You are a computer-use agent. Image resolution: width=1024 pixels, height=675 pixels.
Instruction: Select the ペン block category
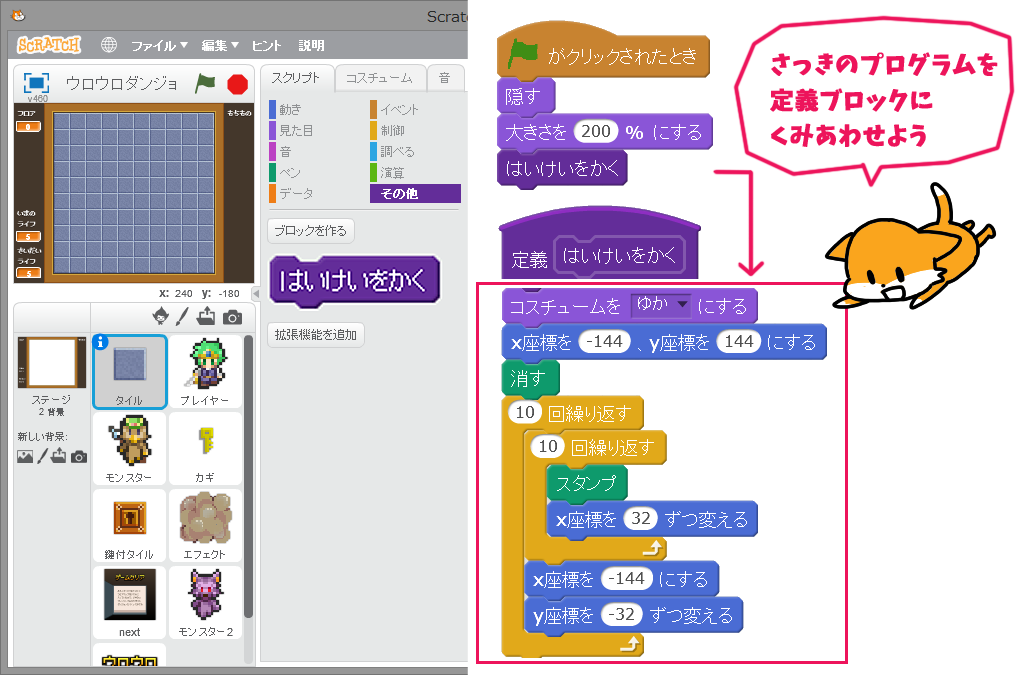[x=285, y=172]
